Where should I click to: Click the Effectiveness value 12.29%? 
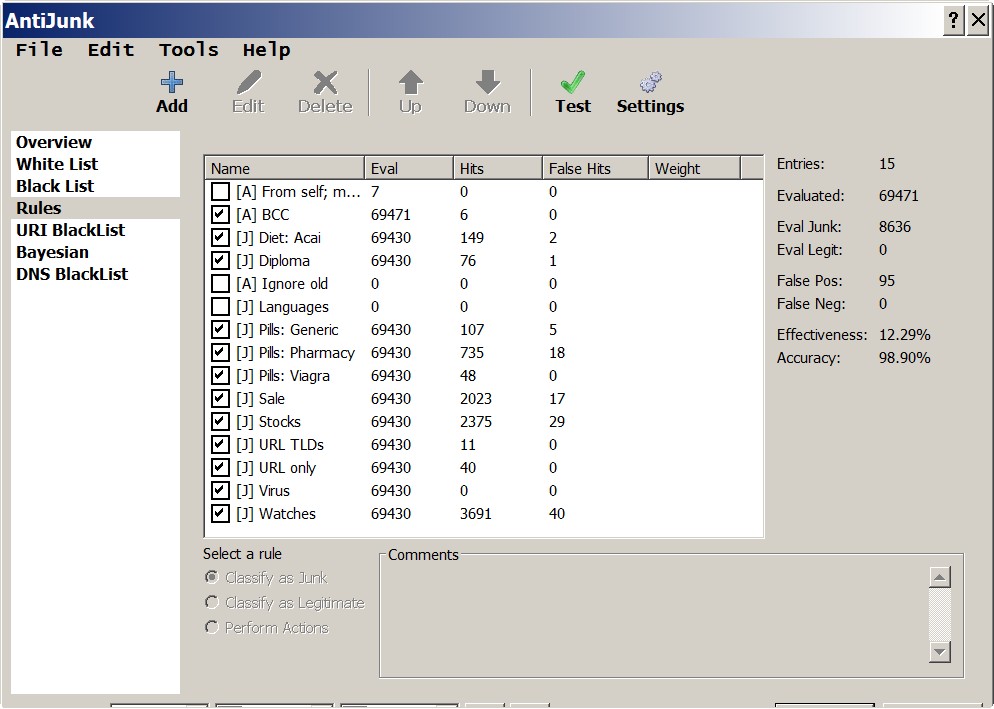(905, 335)
